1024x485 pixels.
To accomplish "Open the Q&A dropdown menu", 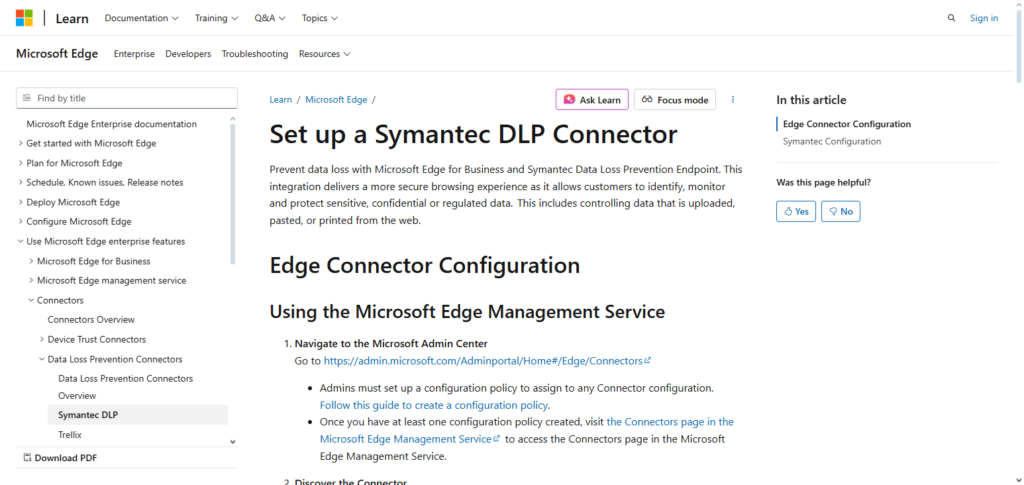I will coord(270,18).
